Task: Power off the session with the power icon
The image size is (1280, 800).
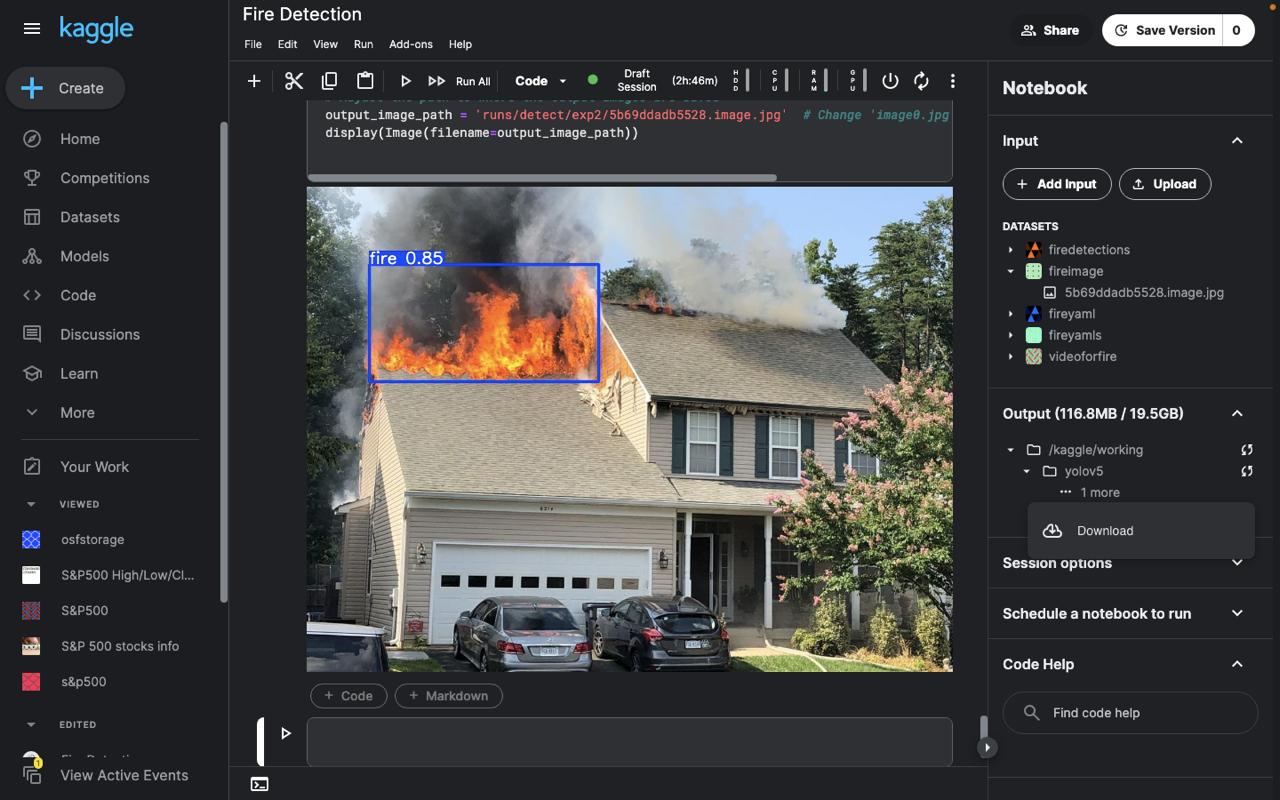Action: click(x=890, y=81)
